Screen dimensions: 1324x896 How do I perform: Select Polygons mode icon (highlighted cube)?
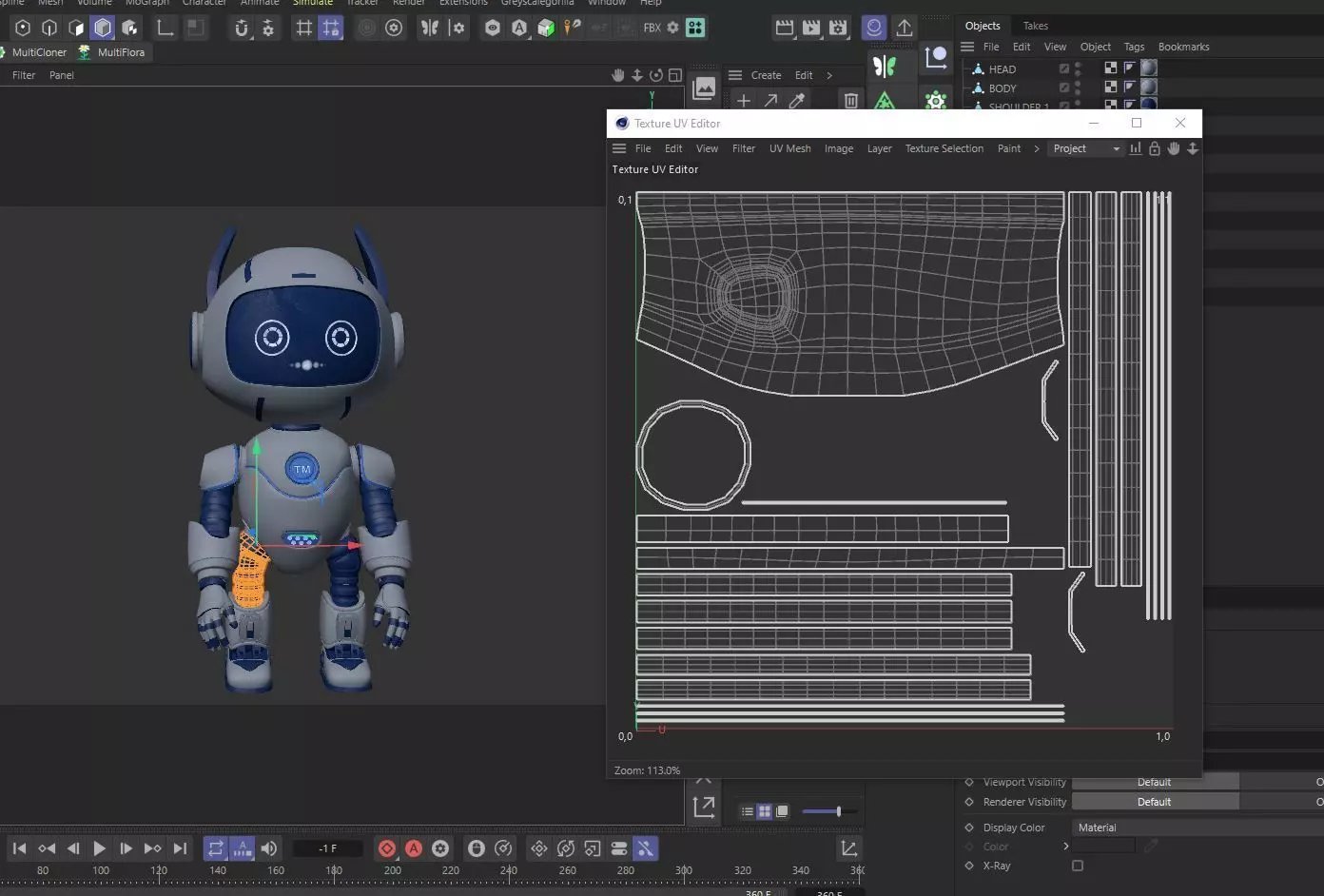click(103, 28)
